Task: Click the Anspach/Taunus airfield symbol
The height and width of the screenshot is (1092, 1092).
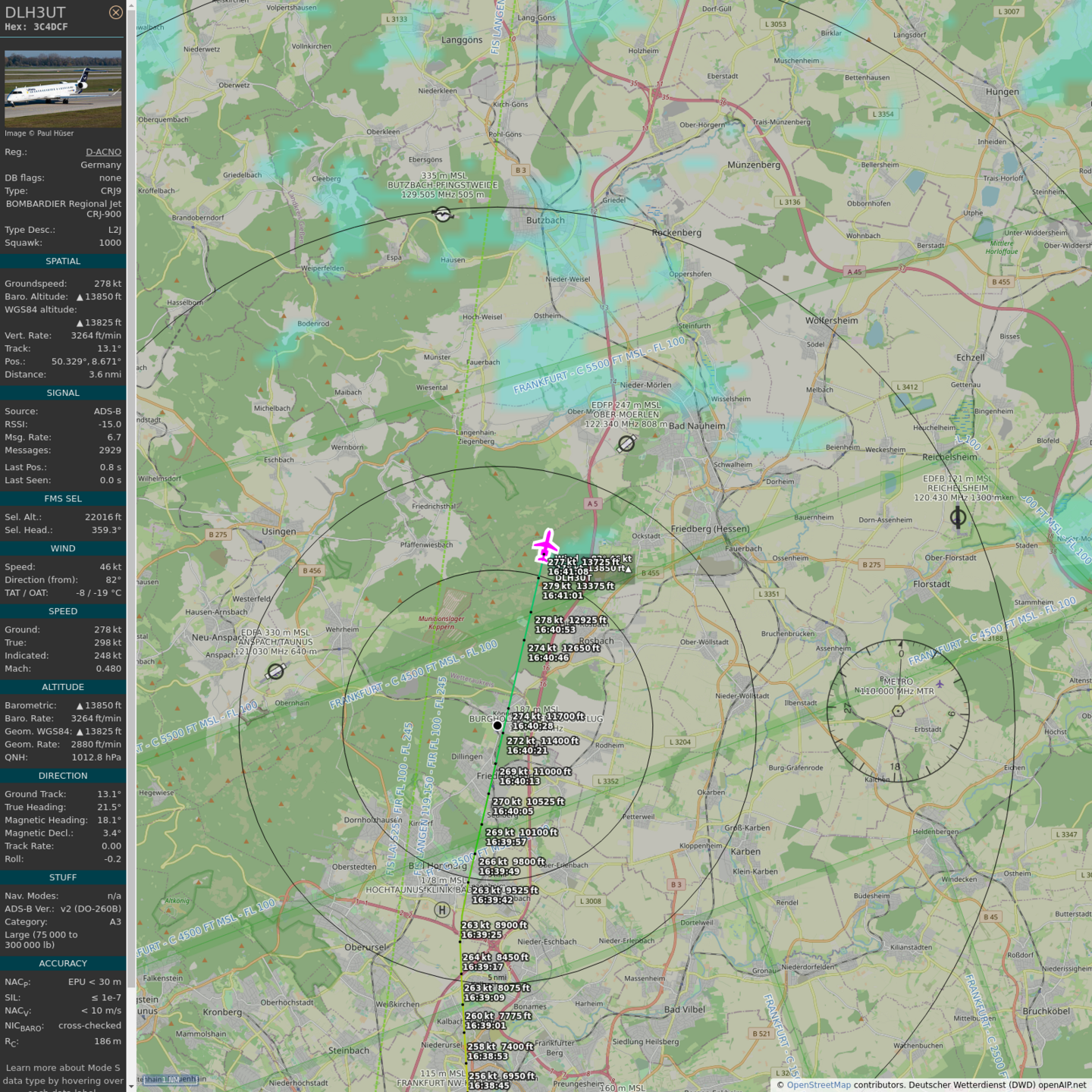Action: pos(276,671)
